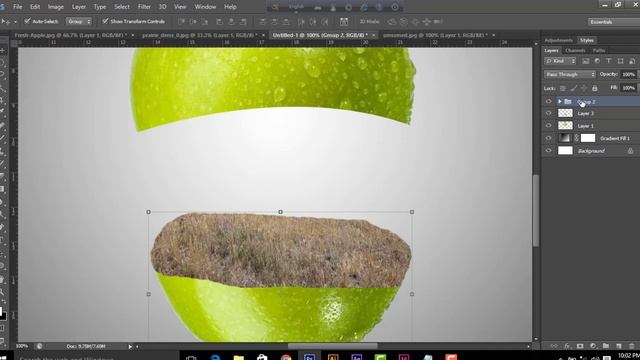Toggle the Auto-Select checkbox

(x=27, y=21)
